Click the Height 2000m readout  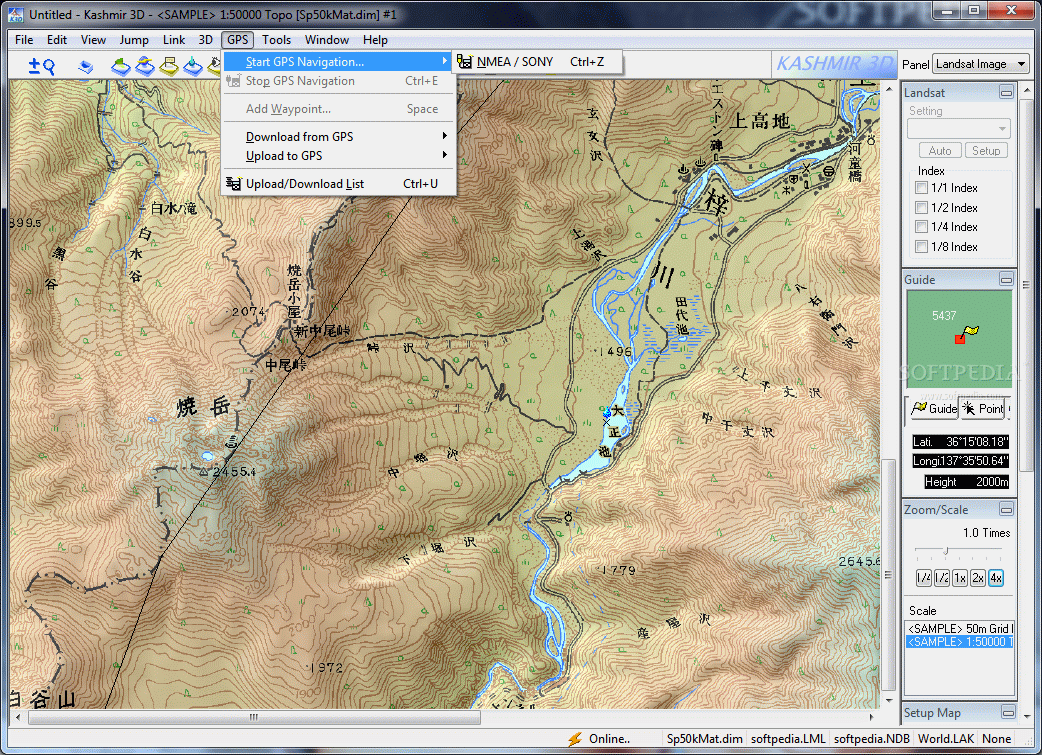tap(966, 482)
